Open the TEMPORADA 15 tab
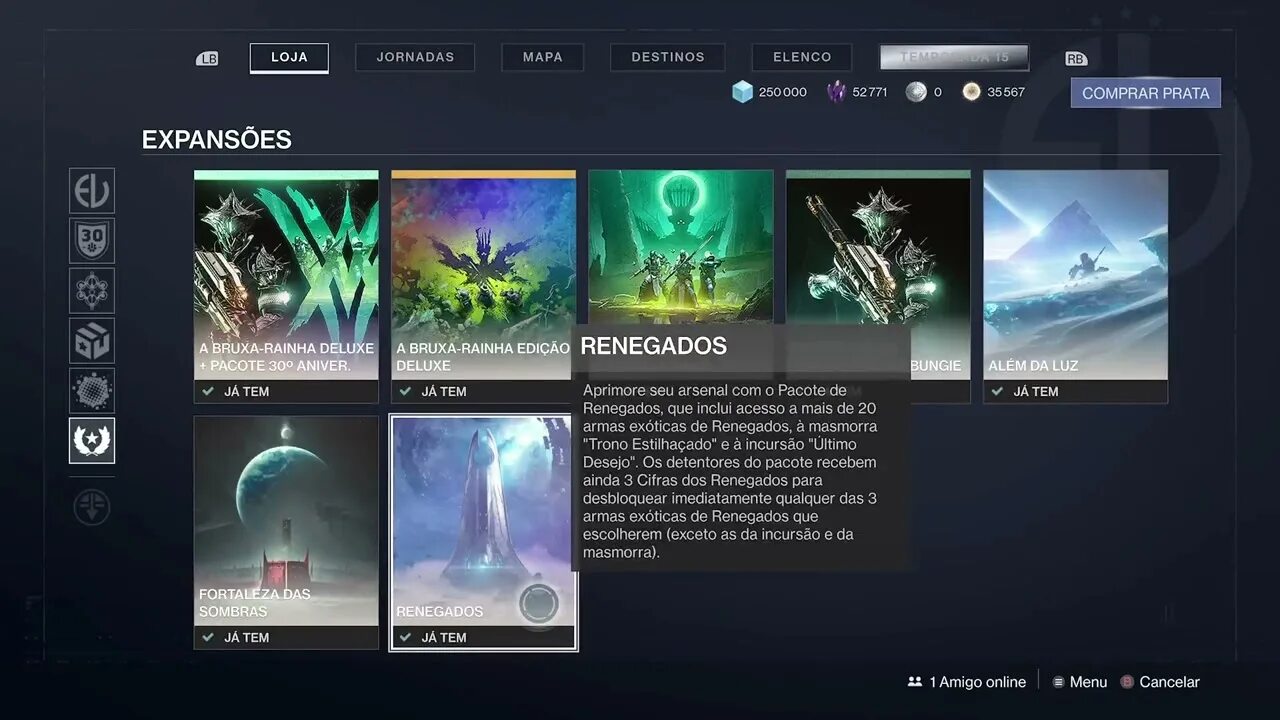The height and width of the screenshot is (720, 1280). pos(954,57)
